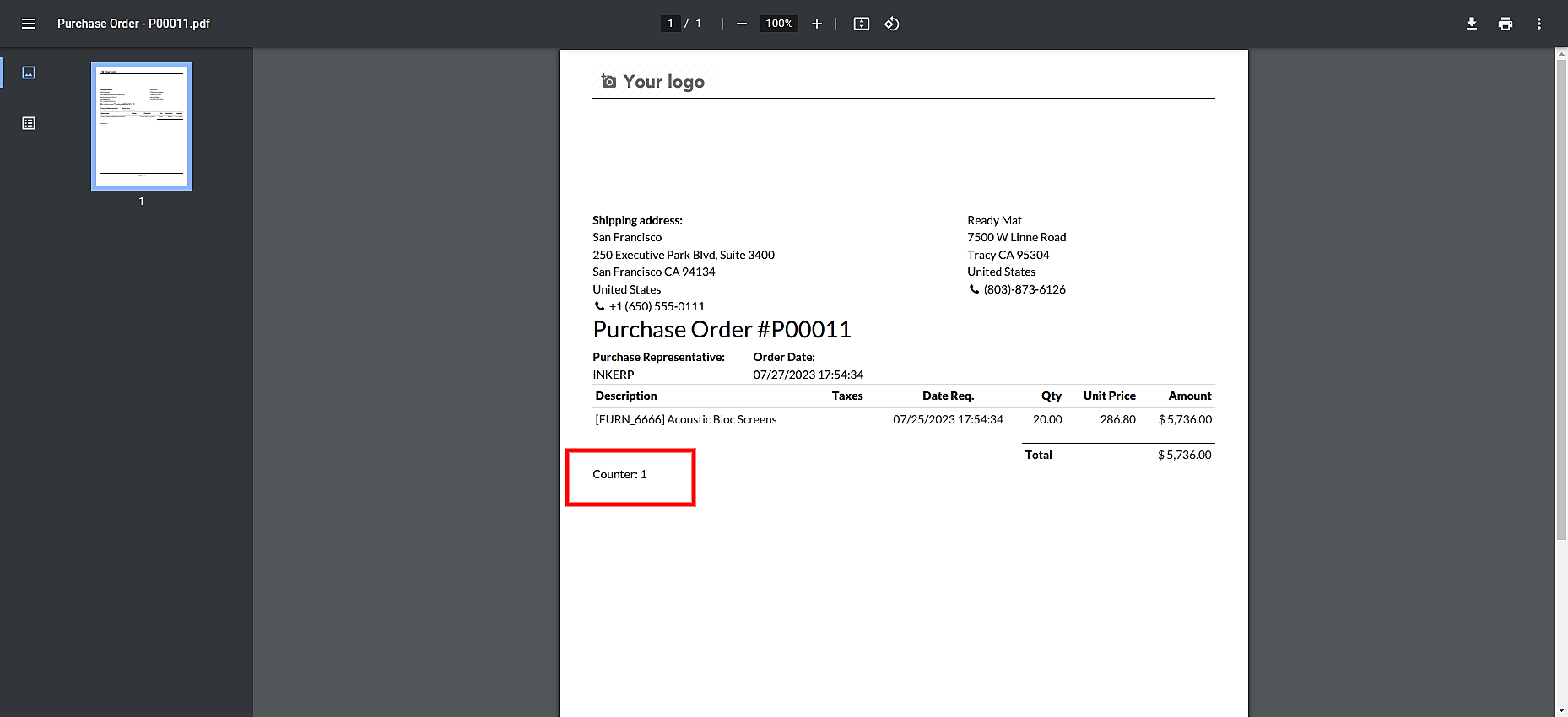
Task: Switch to document outline view in the sidebar
Action: (x=29, y=123)
